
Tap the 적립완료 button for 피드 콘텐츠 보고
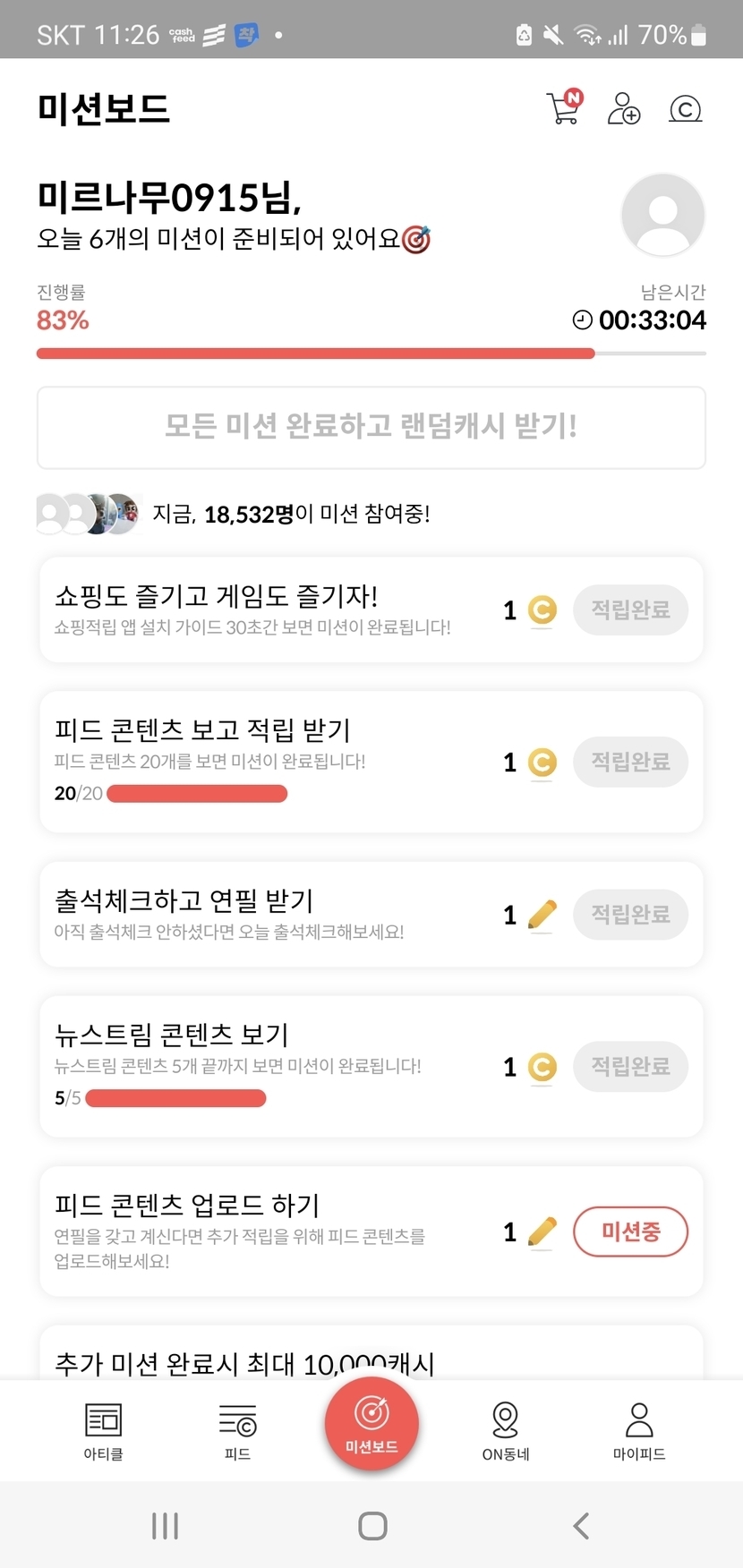[630, 762]
